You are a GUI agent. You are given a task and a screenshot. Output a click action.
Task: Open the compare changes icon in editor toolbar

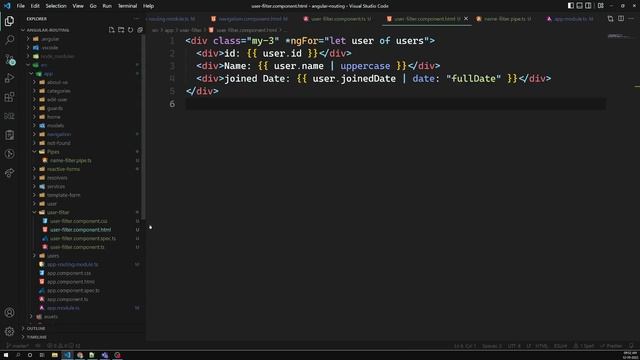(x=610, y=19)
